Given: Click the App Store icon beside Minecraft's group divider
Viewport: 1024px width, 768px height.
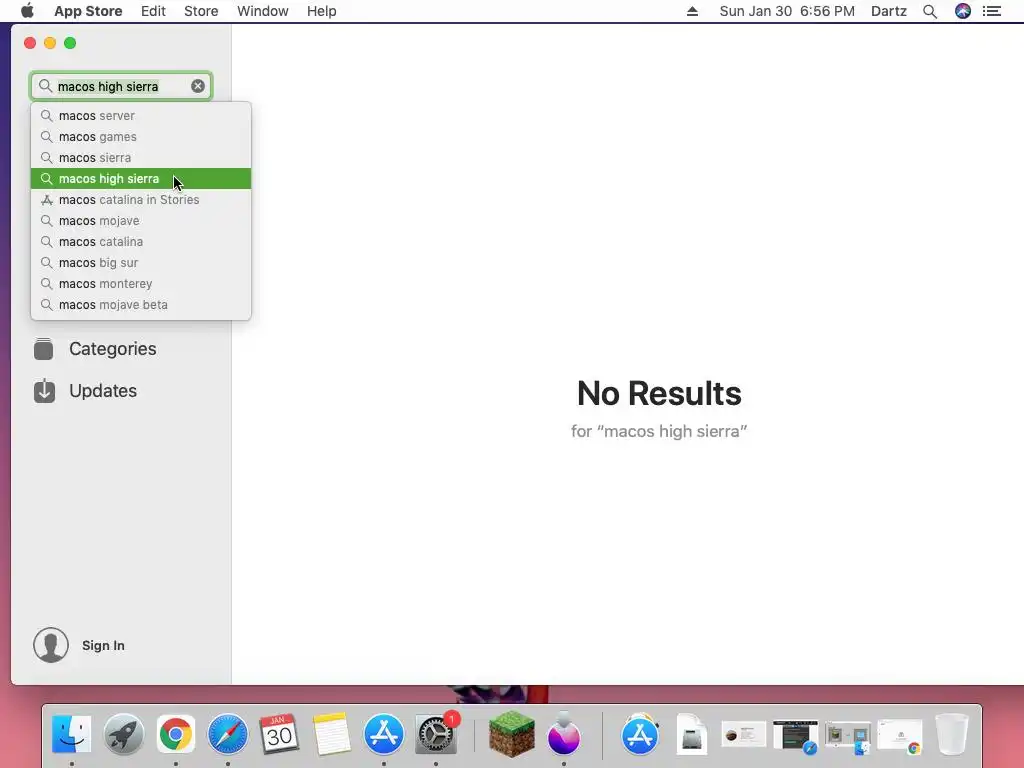Looking at the screenshot, I should (x=639, y=734).
